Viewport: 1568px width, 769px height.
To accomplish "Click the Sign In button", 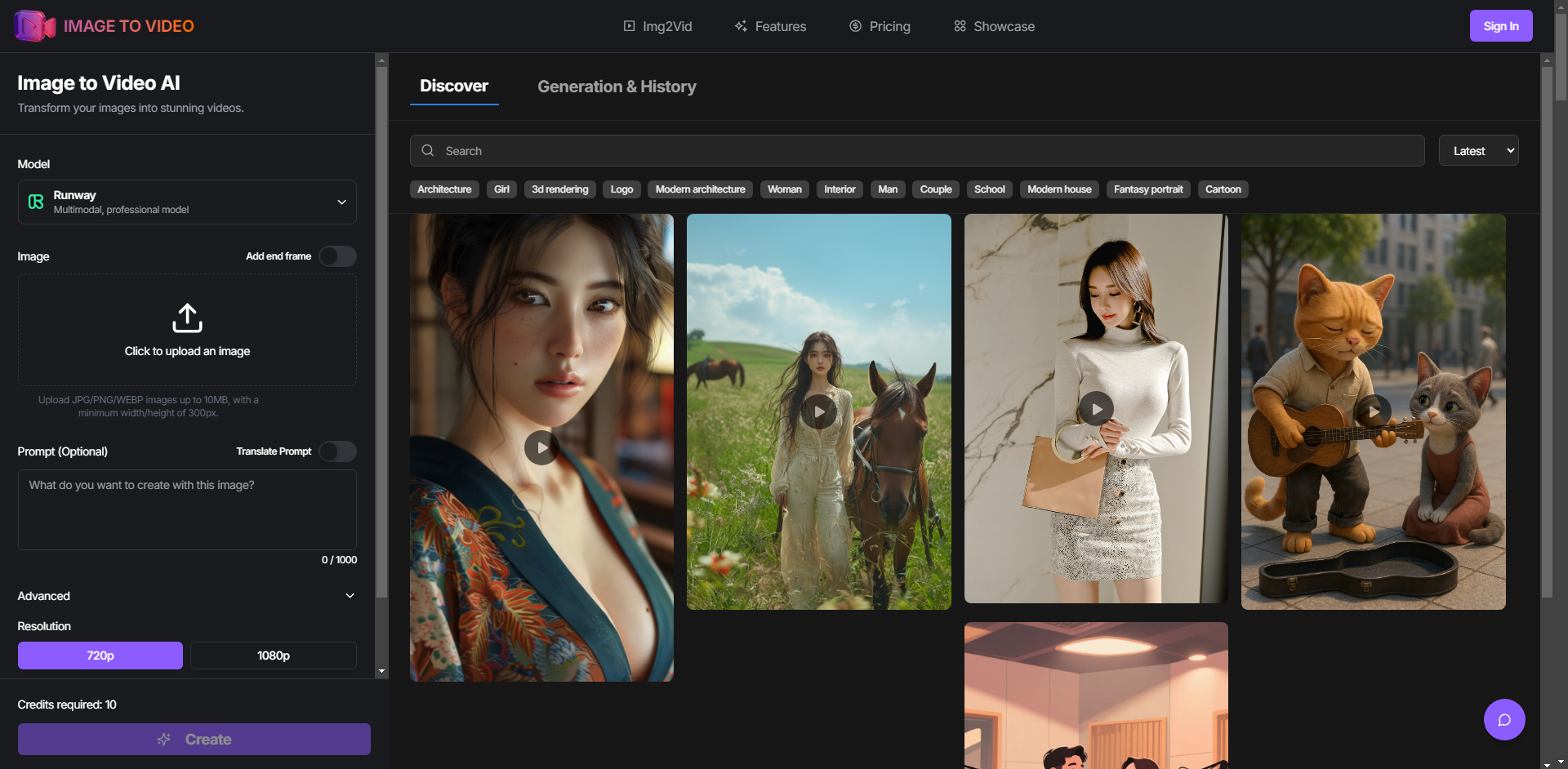I will click(1501, 25).
